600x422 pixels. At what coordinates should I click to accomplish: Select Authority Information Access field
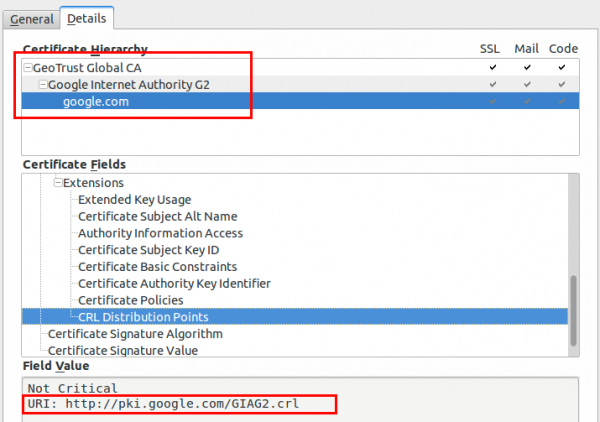160,233
